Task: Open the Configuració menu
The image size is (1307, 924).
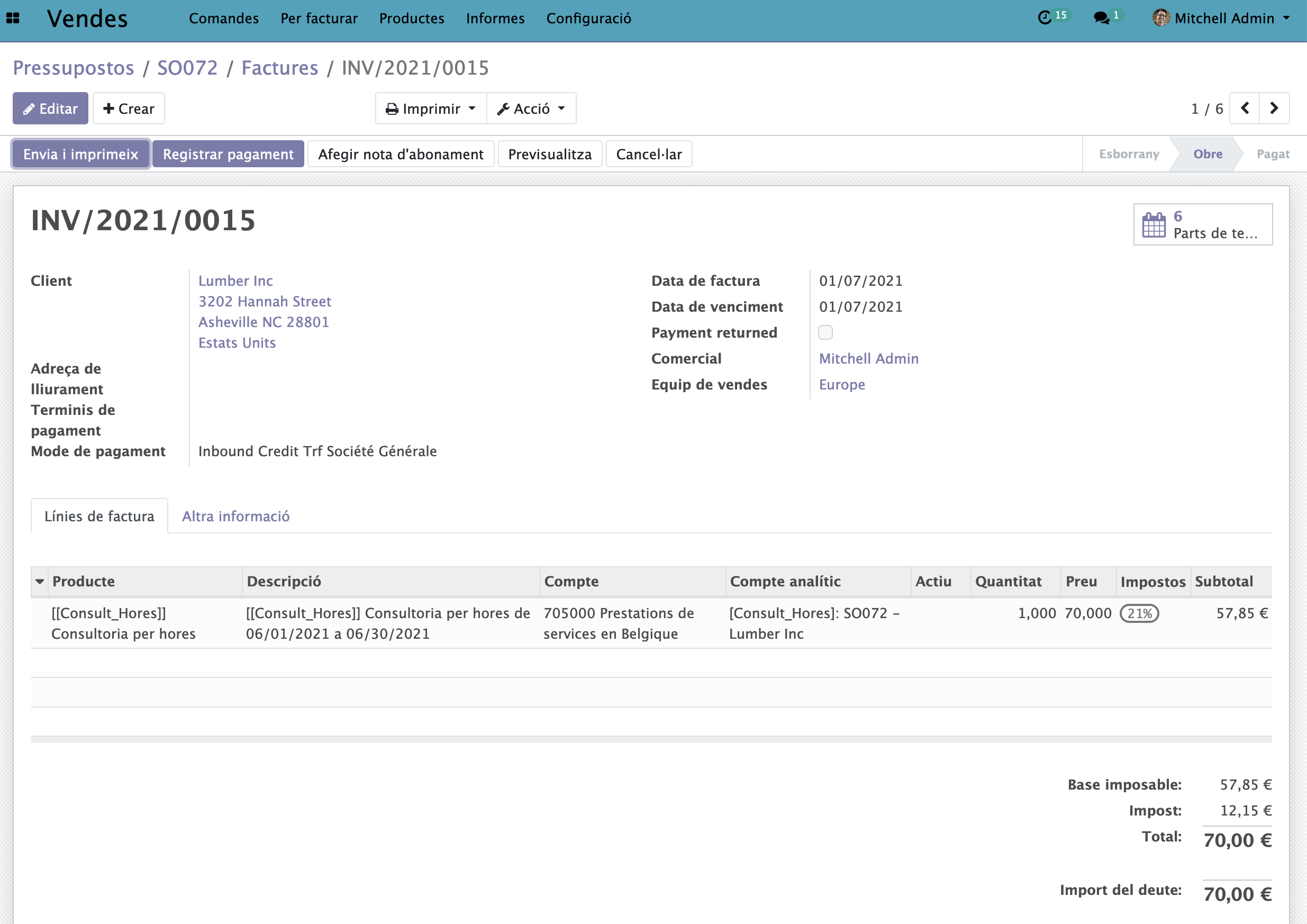Action: (588, 18)
